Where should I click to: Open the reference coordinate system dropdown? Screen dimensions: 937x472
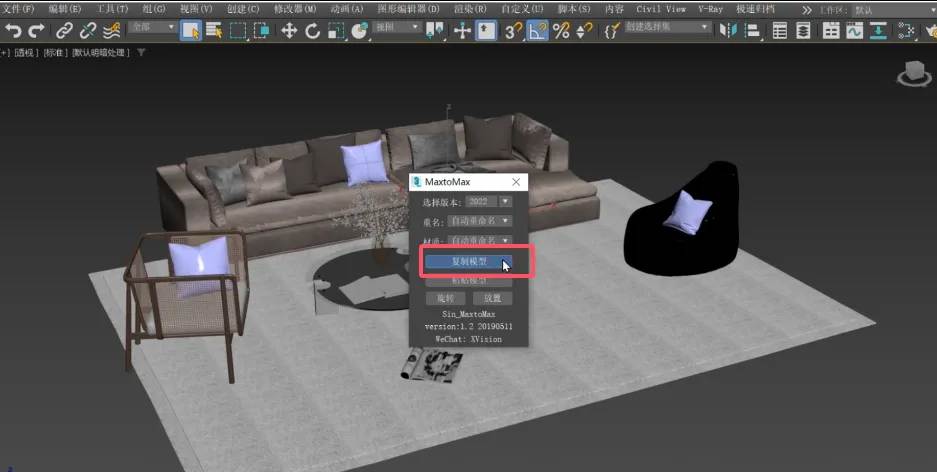[397, 27]
